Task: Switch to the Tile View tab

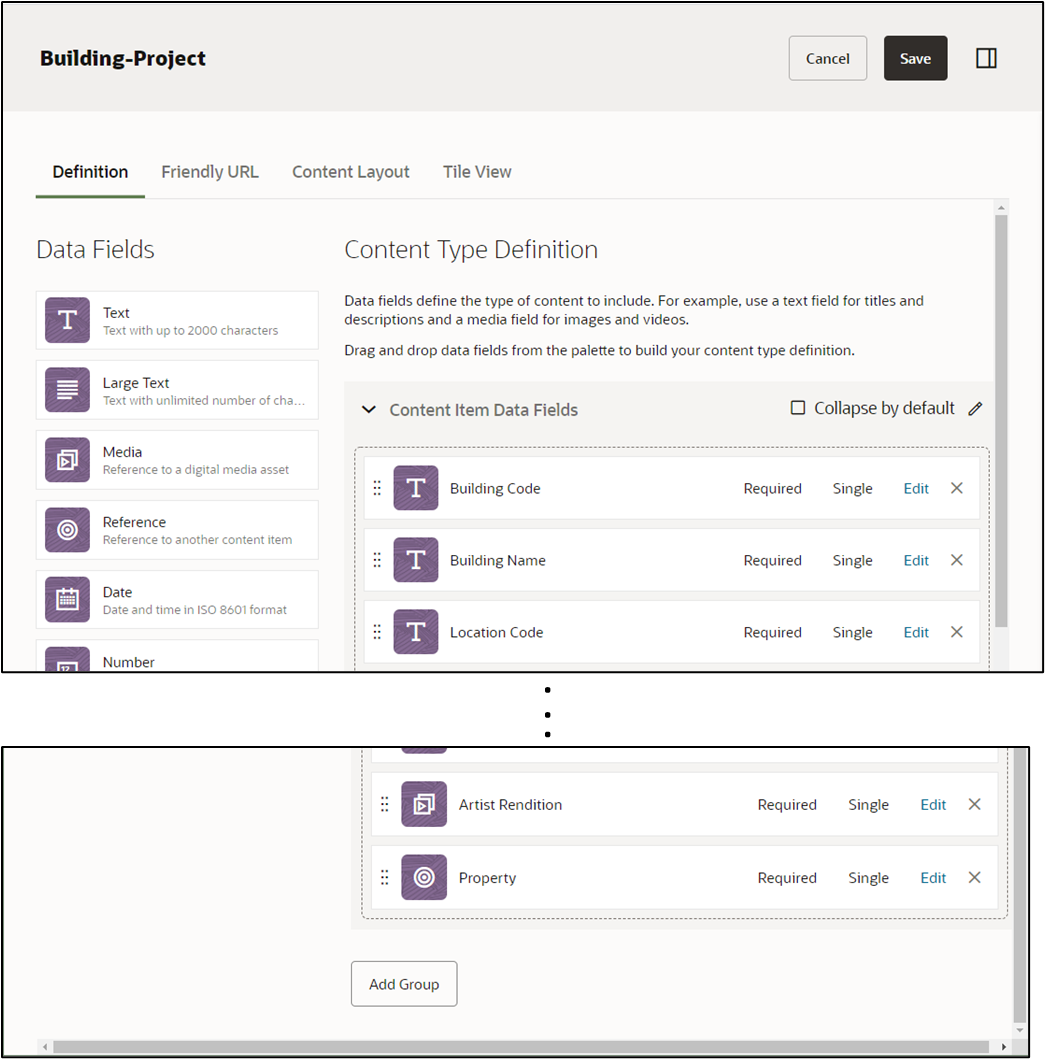Action: [476, 171]
